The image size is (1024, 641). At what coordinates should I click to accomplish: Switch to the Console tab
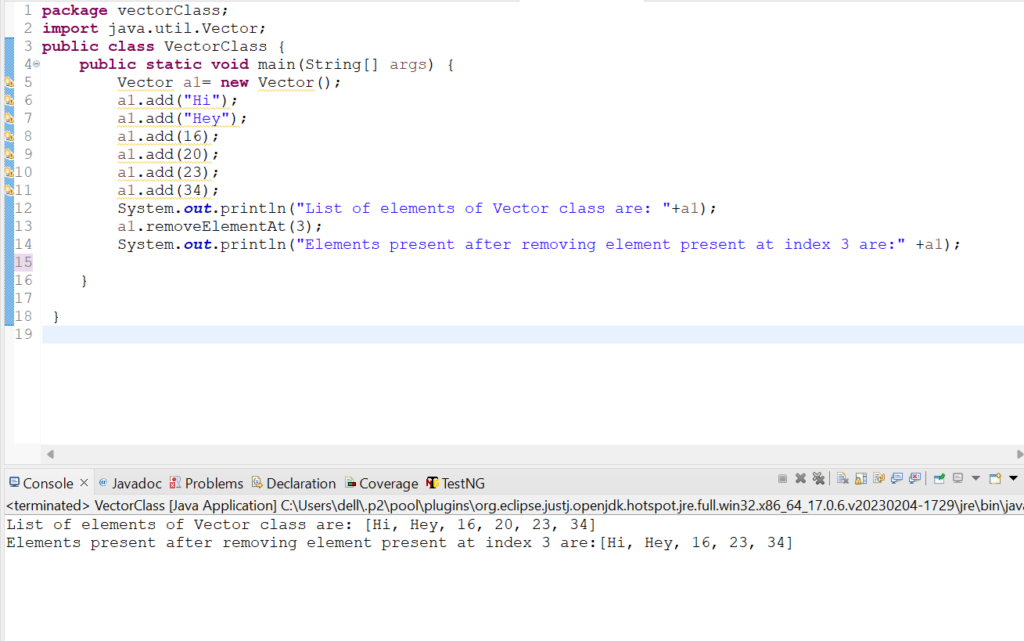pyautogui.click(x=48, y=483)
